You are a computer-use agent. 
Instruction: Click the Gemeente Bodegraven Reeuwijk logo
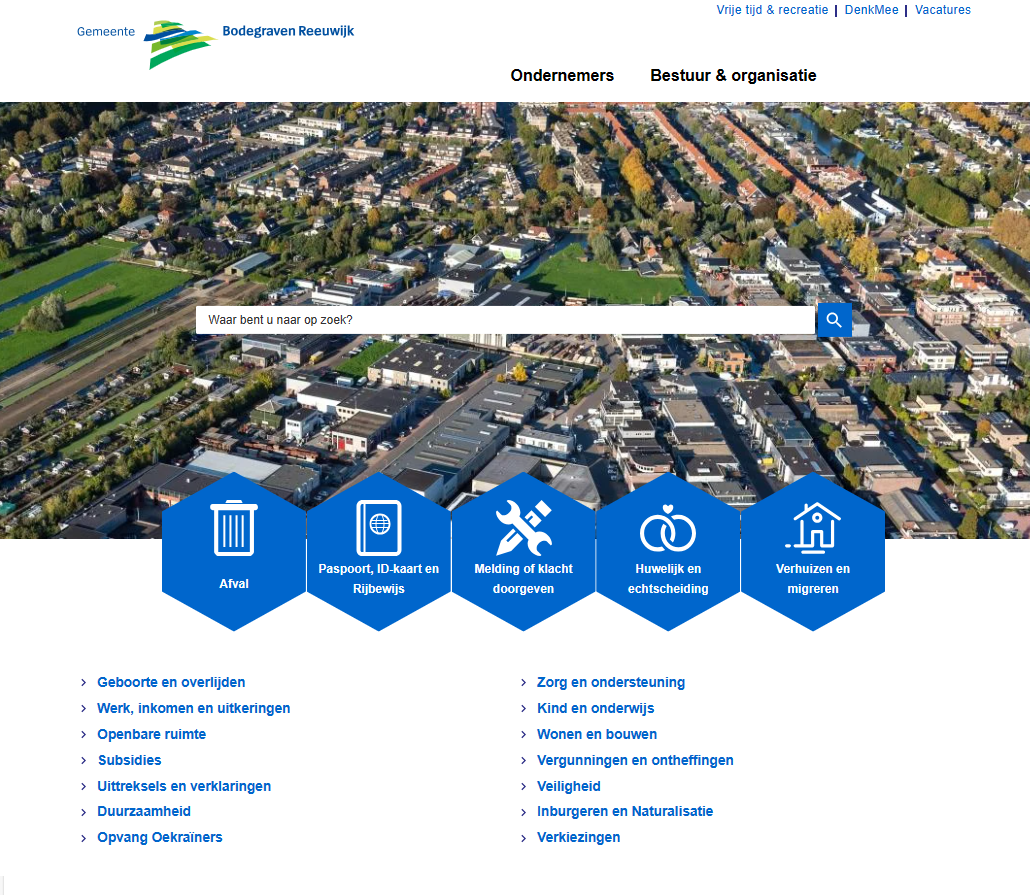pos(215,43)
